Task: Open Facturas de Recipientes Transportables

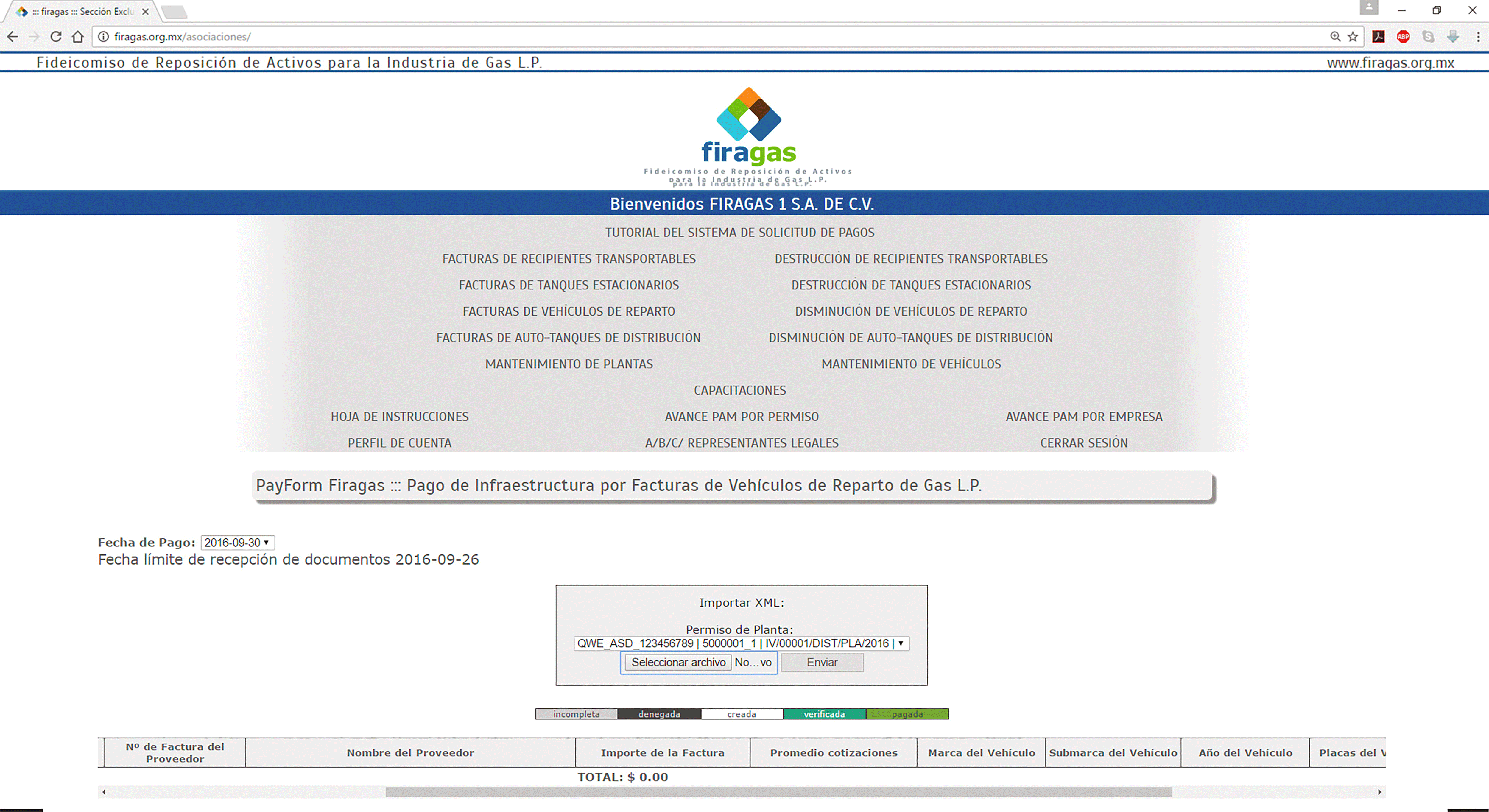Action: tap(569, 259)
